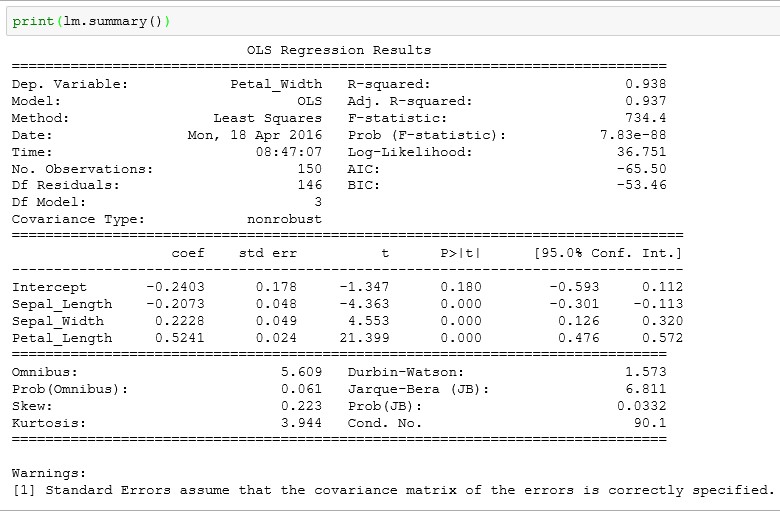
Task: Click the Sepal_Width coefficient 0.2228
Action: (x=179, y=321)
